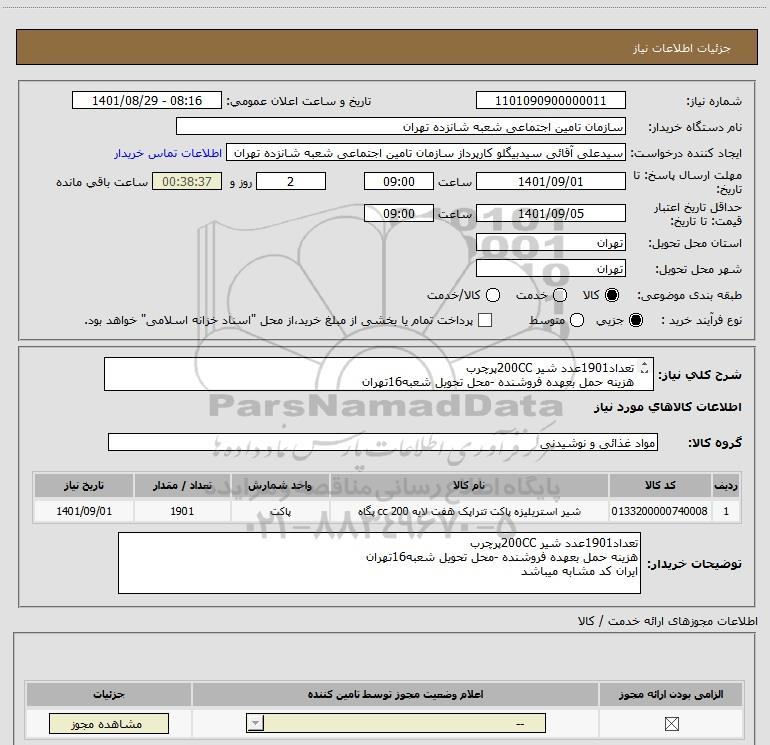Click the buyer organization name field
770x745 pixels.
[x=401, y=127]
